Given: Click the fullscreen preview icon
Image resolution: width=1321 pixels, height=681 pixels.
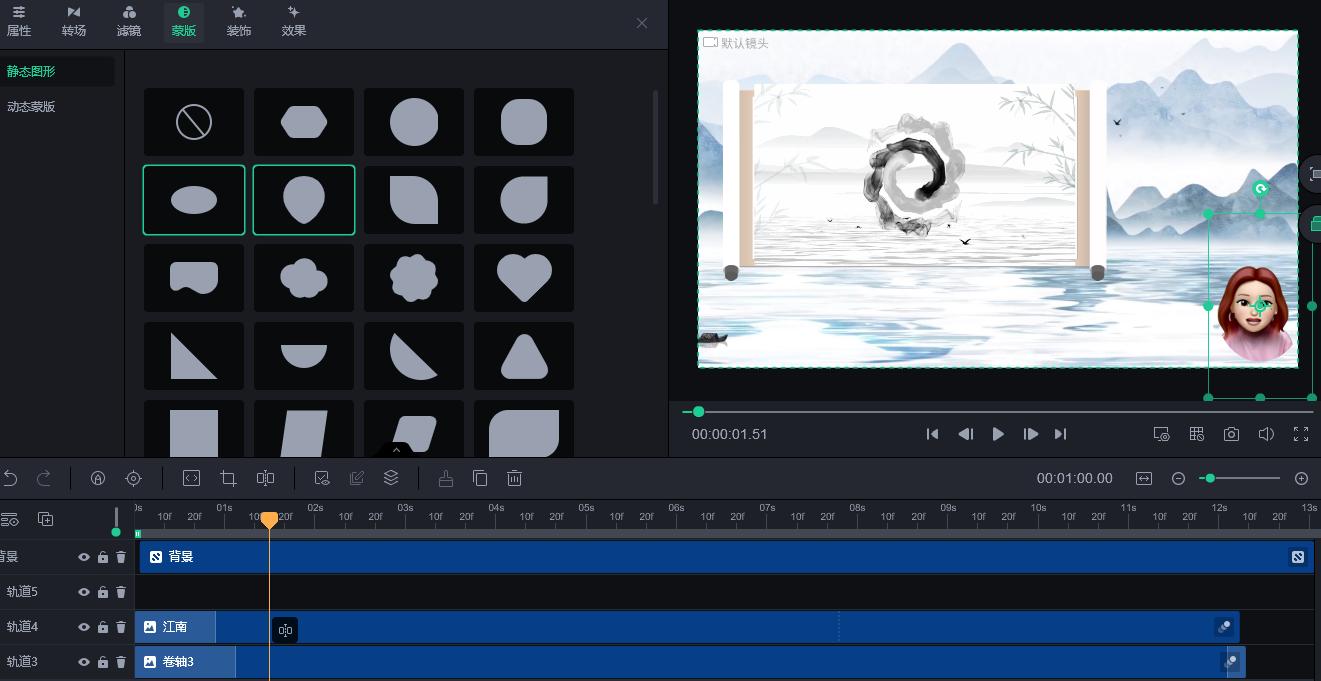Looking at the screenshot, I should point(1301,434).
